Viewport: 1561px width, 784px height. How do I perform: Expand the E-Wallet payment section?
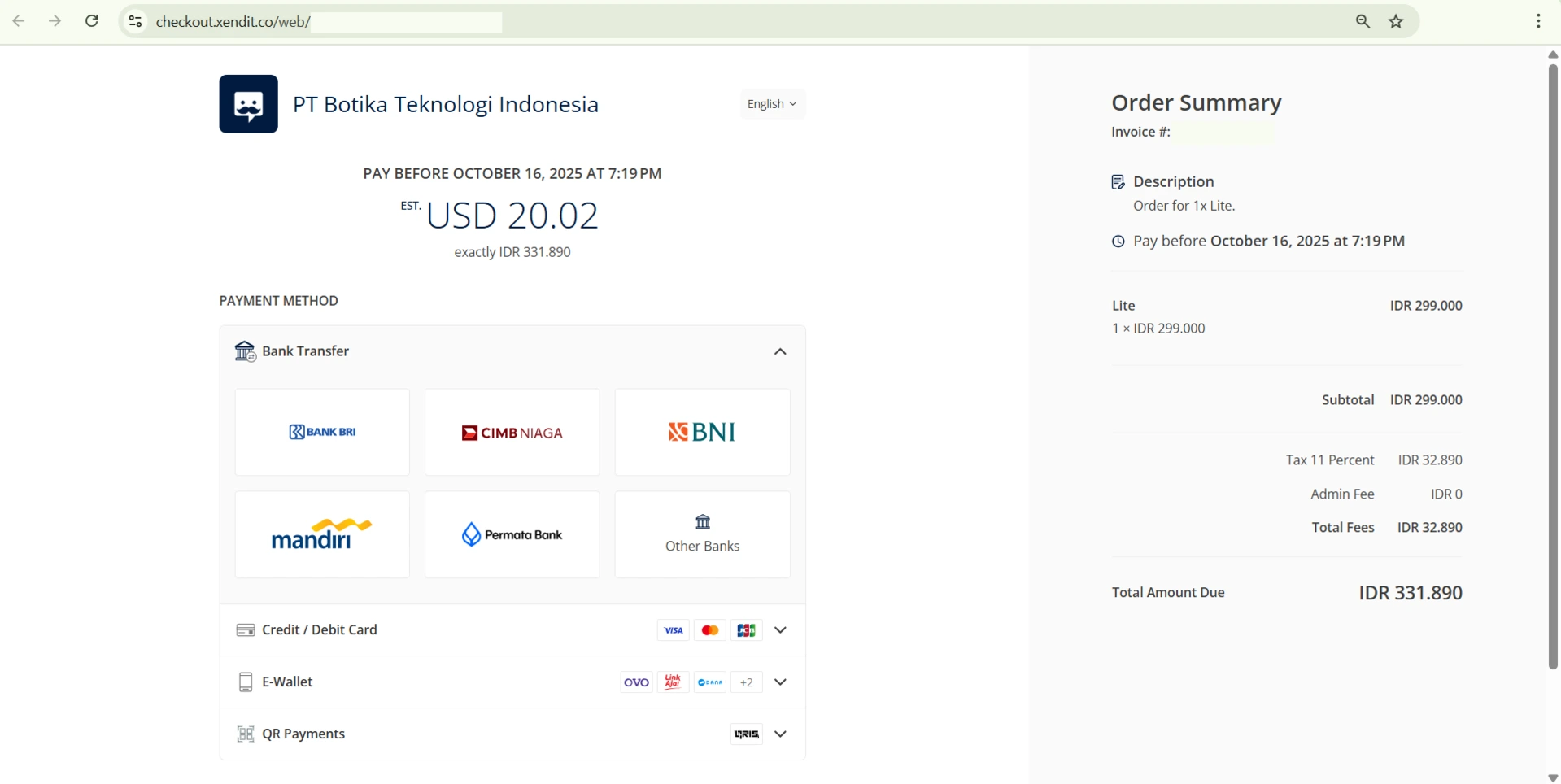point(780,682)
